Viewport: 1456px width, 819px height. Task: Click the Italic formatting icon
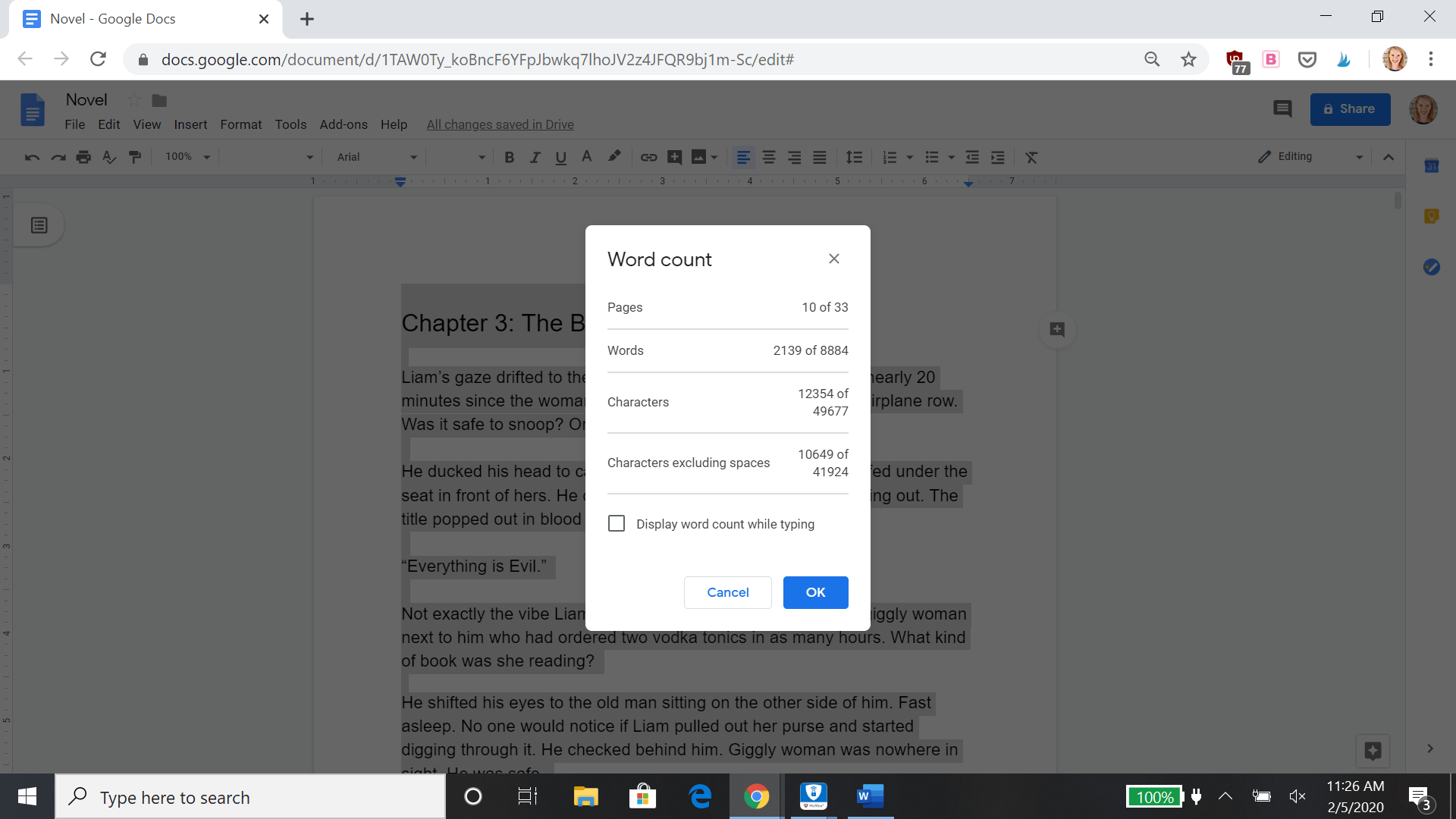coord(533,157)
